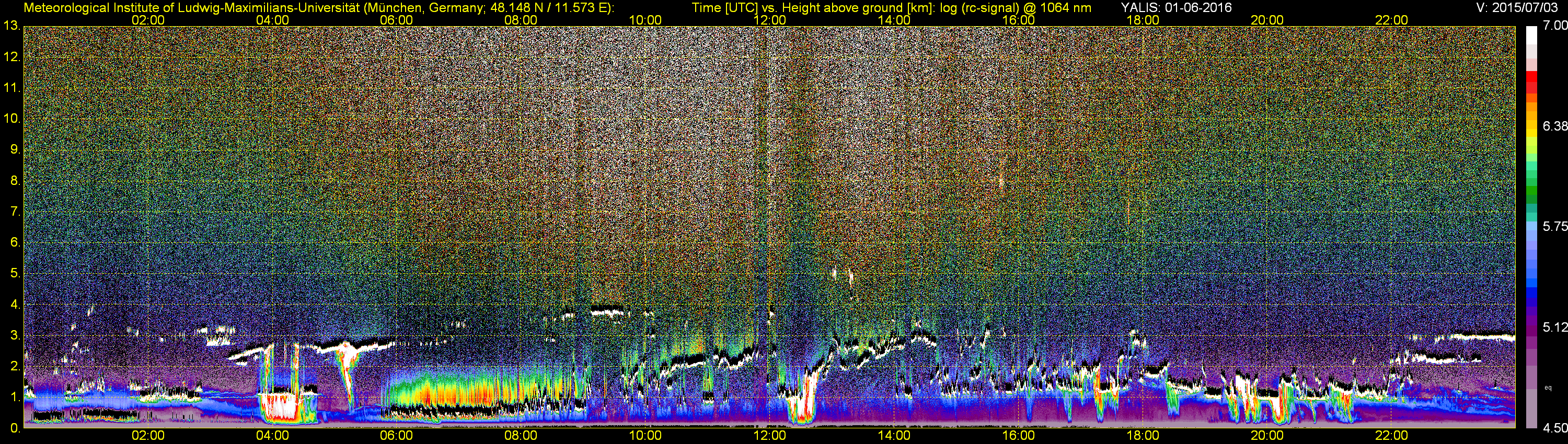Click the '3.' height axis label
This screenshot has height=444, width=1568.
click(x=15, y=335)
